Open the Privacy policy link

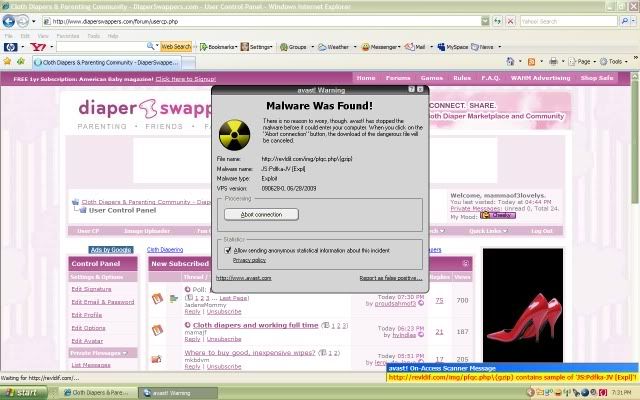[249, 260]
